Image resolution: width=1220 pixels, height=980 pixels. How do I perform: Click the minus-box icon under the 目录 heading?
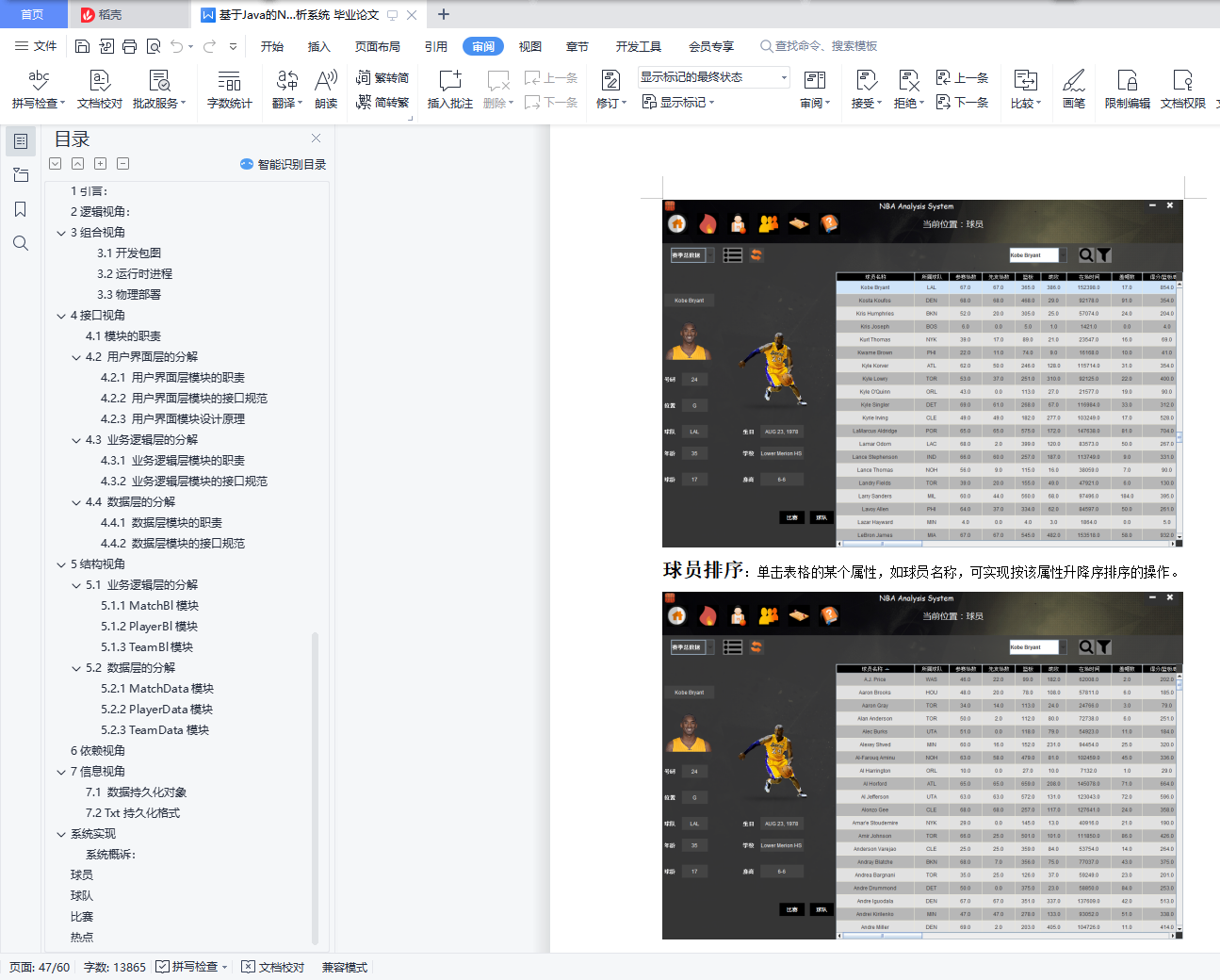123,164
